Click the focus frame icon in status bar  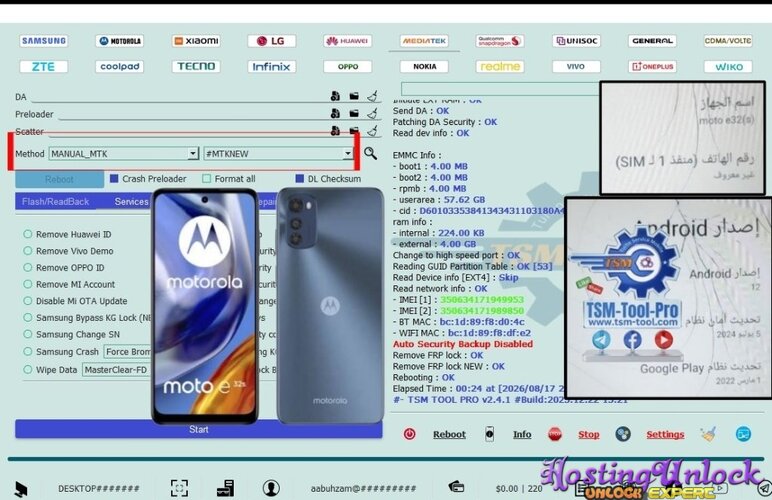(179, 488)
